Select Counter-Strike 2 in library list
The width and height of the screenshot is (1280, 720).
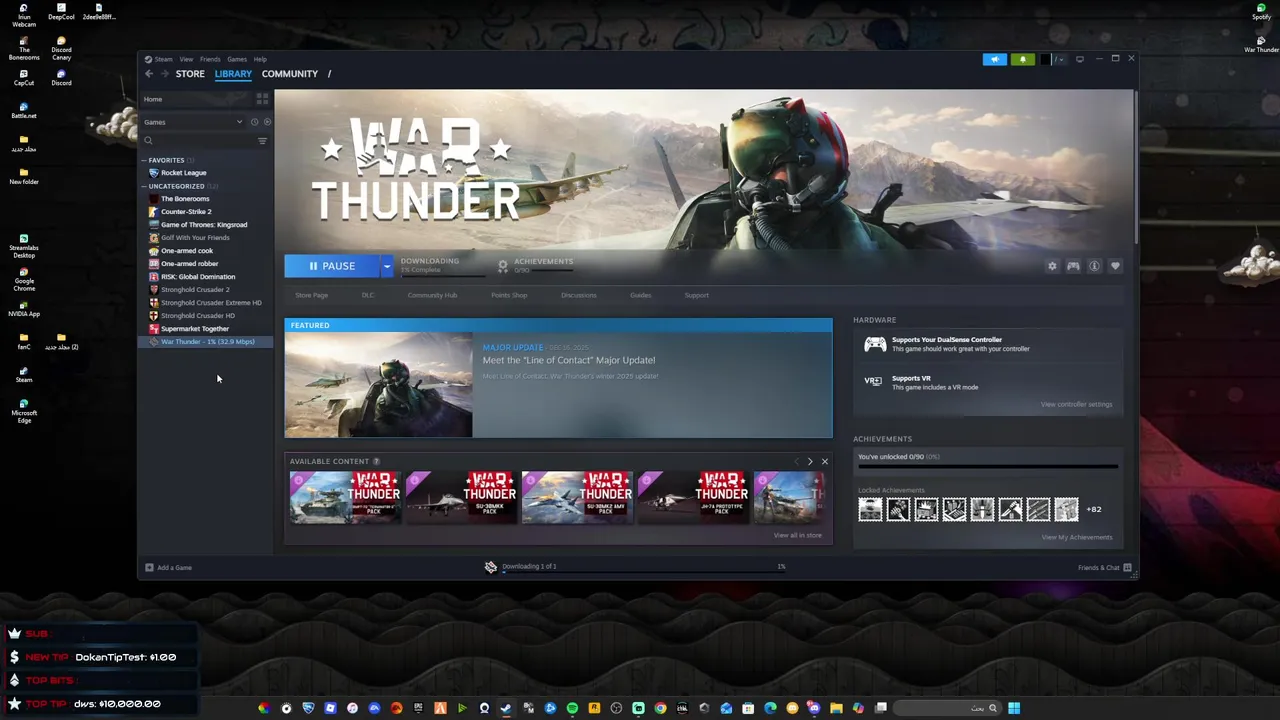(186, 212)
